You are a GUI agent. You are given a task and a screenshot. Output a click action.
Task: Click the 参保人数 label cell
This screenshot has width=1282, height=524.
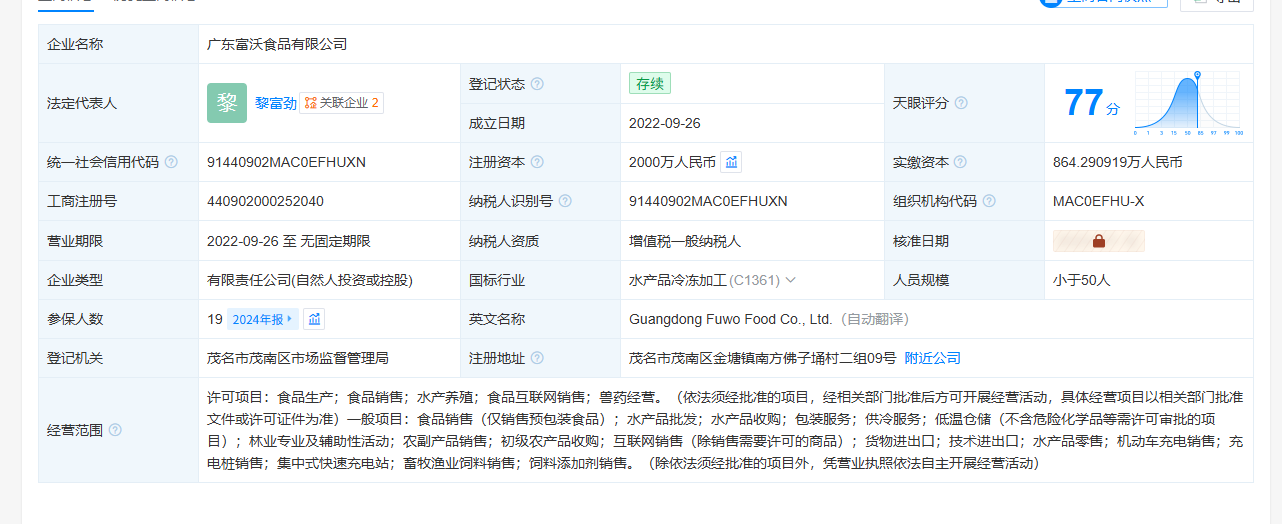coord(119,319)
